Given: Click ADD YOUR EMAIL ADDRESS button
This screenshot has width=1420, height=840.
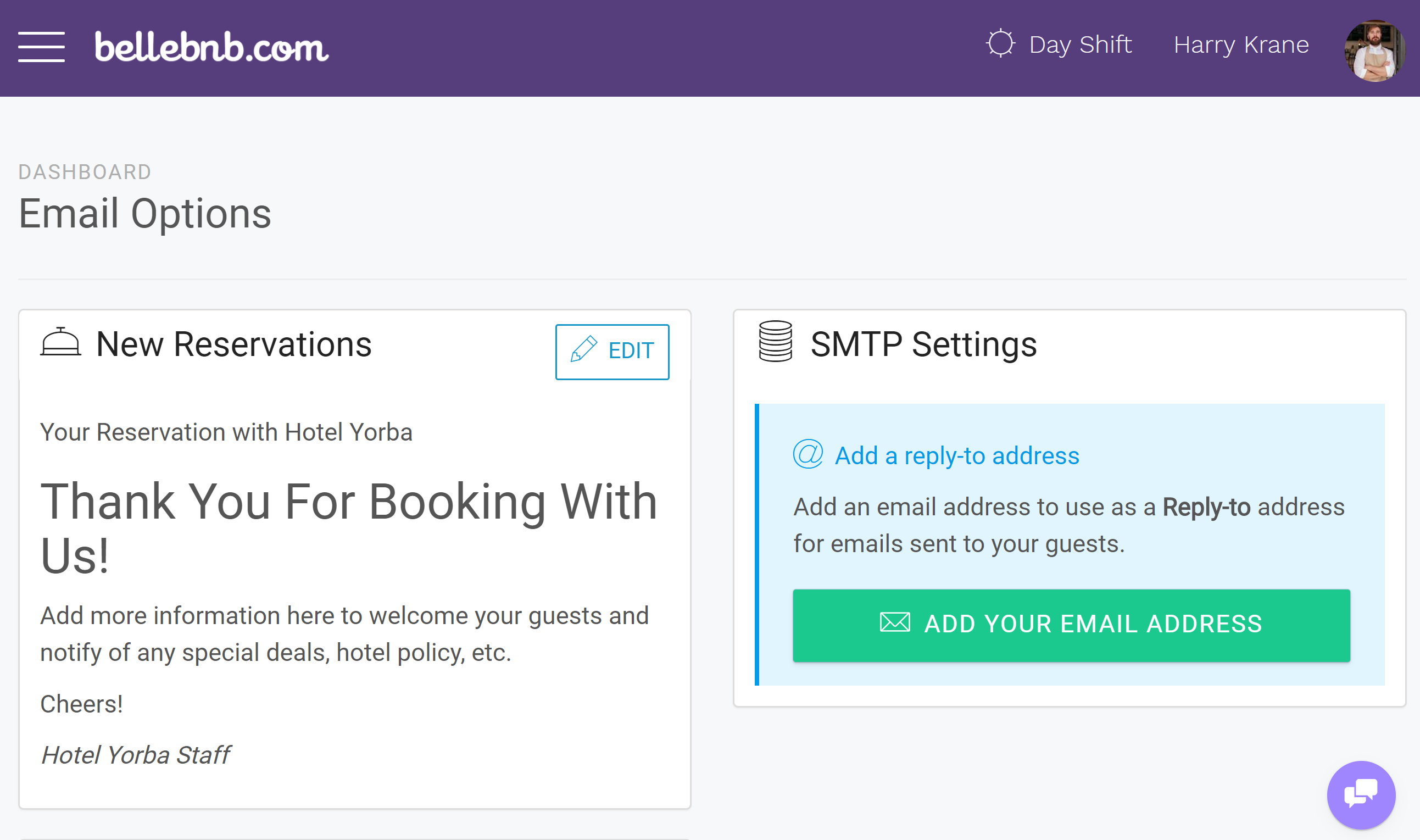Looking at the screenshot, I should [1071, 626].
